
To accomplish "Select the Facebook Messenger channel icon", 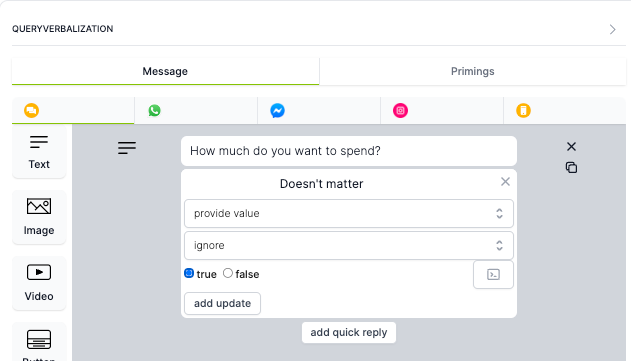I will [x=278, y=111].
